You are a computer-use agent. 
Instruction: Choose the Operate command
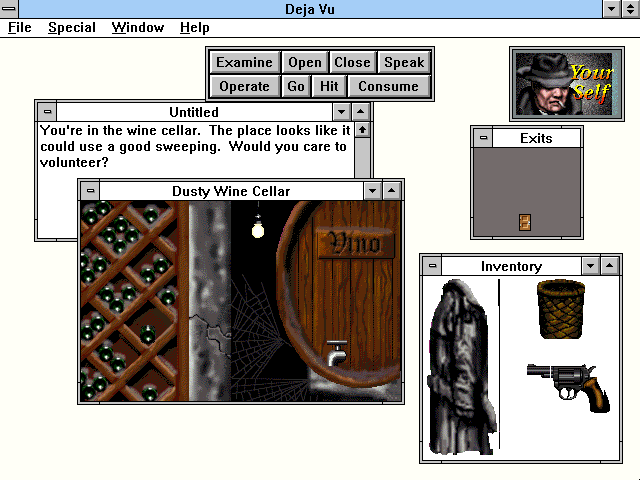point(244,87)
